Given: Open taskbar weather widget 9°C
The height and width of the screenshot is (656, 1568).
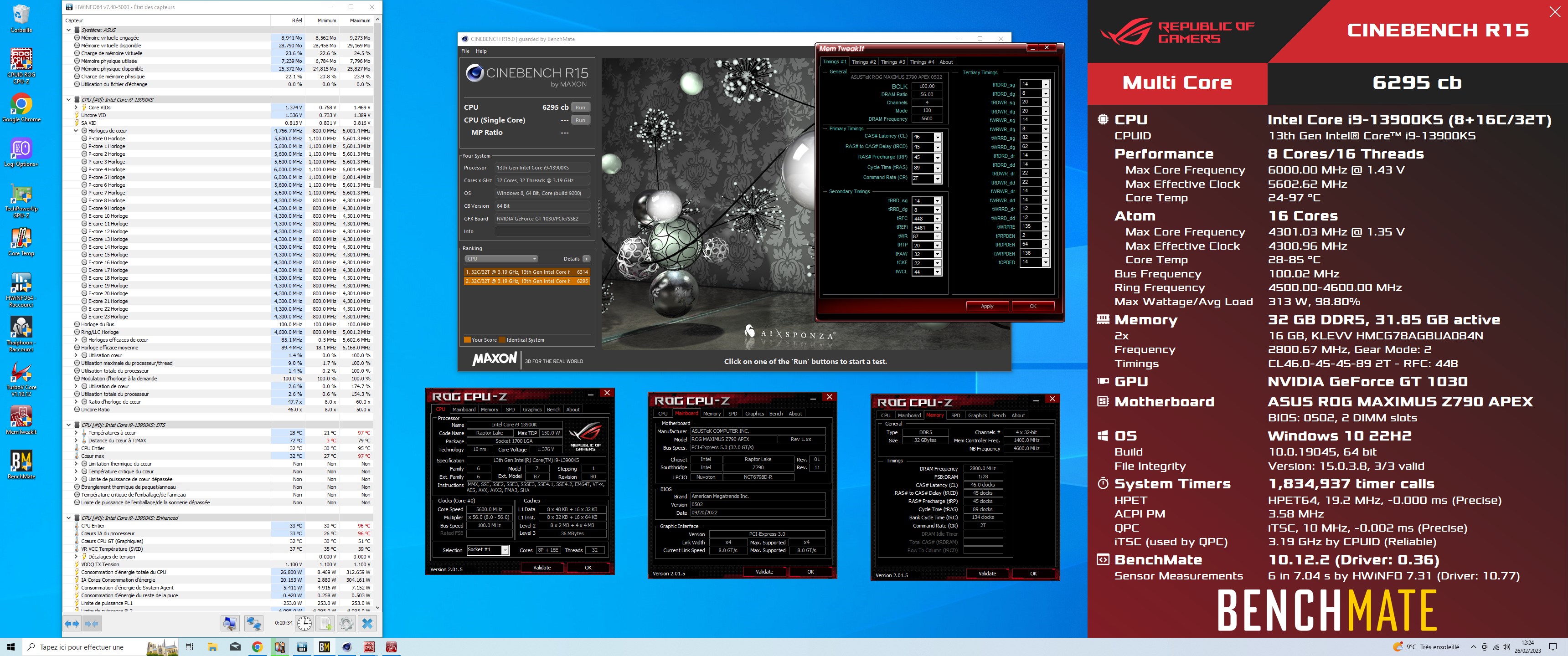Looking at the screenshot, I should (x=1426, y=647).
